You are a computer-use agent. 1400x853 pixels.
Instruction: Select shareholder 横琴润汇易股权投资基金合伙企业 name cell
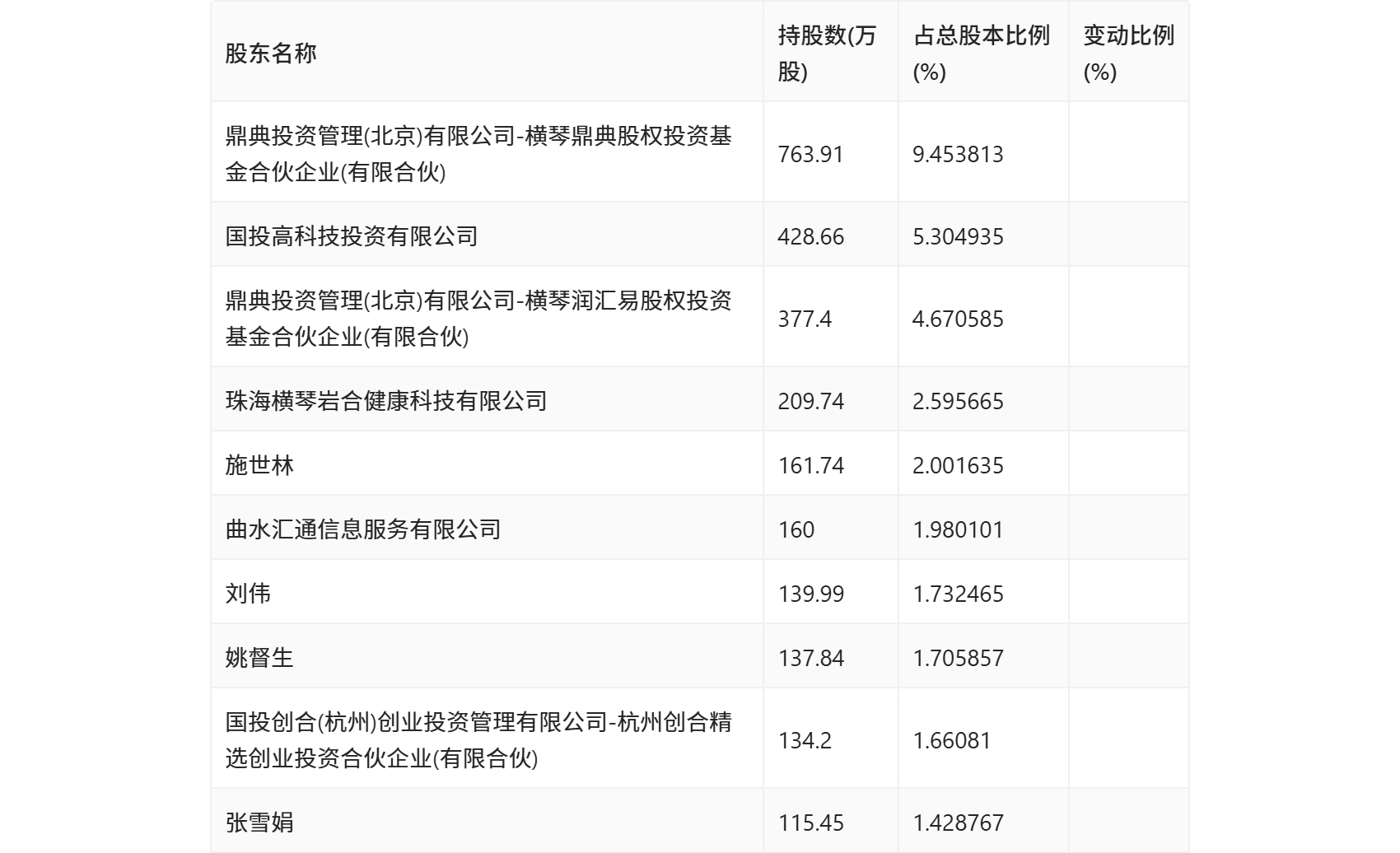(x=487, y=318)
